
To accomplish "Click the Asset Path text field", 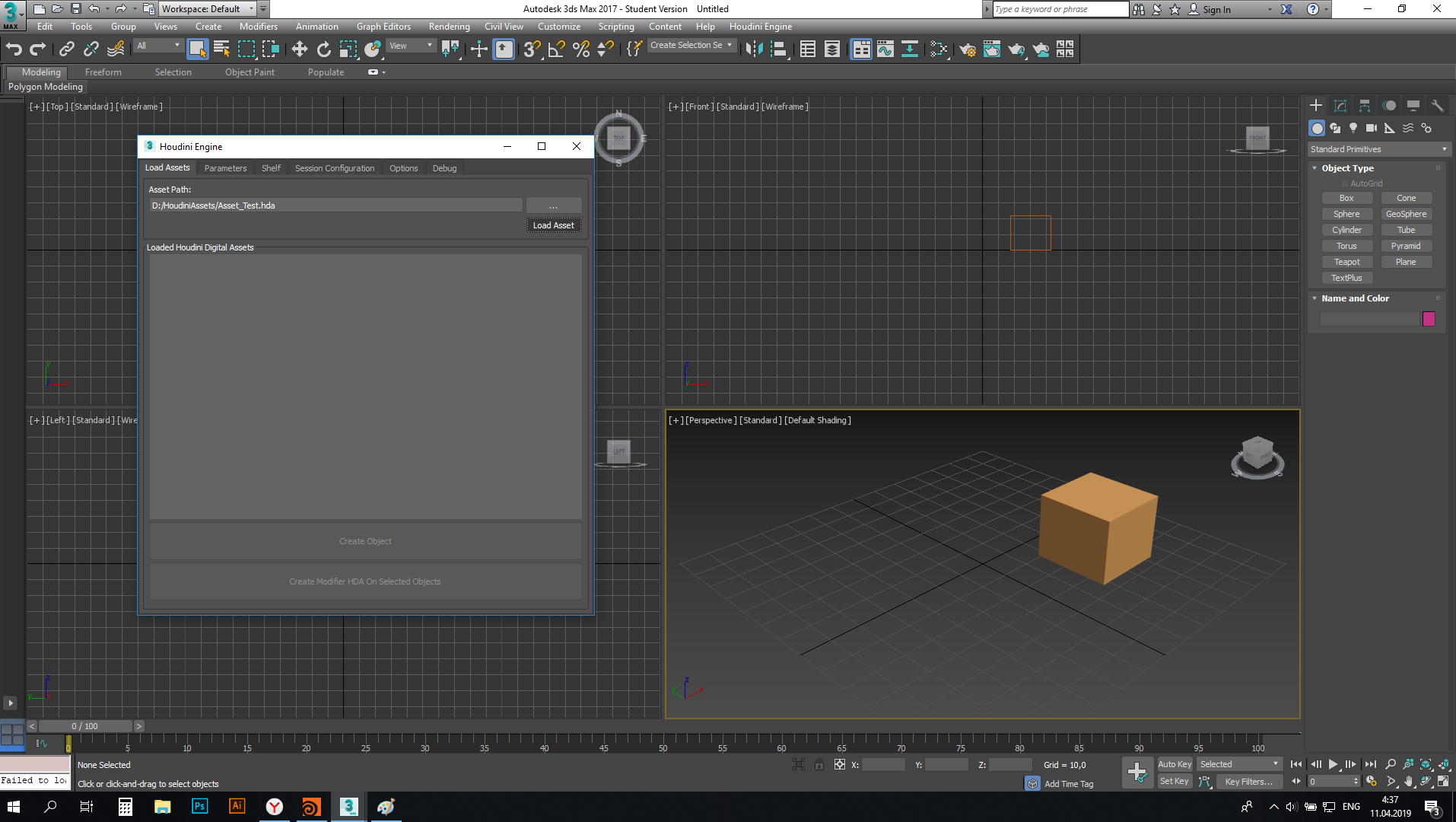I will (336, 205).
